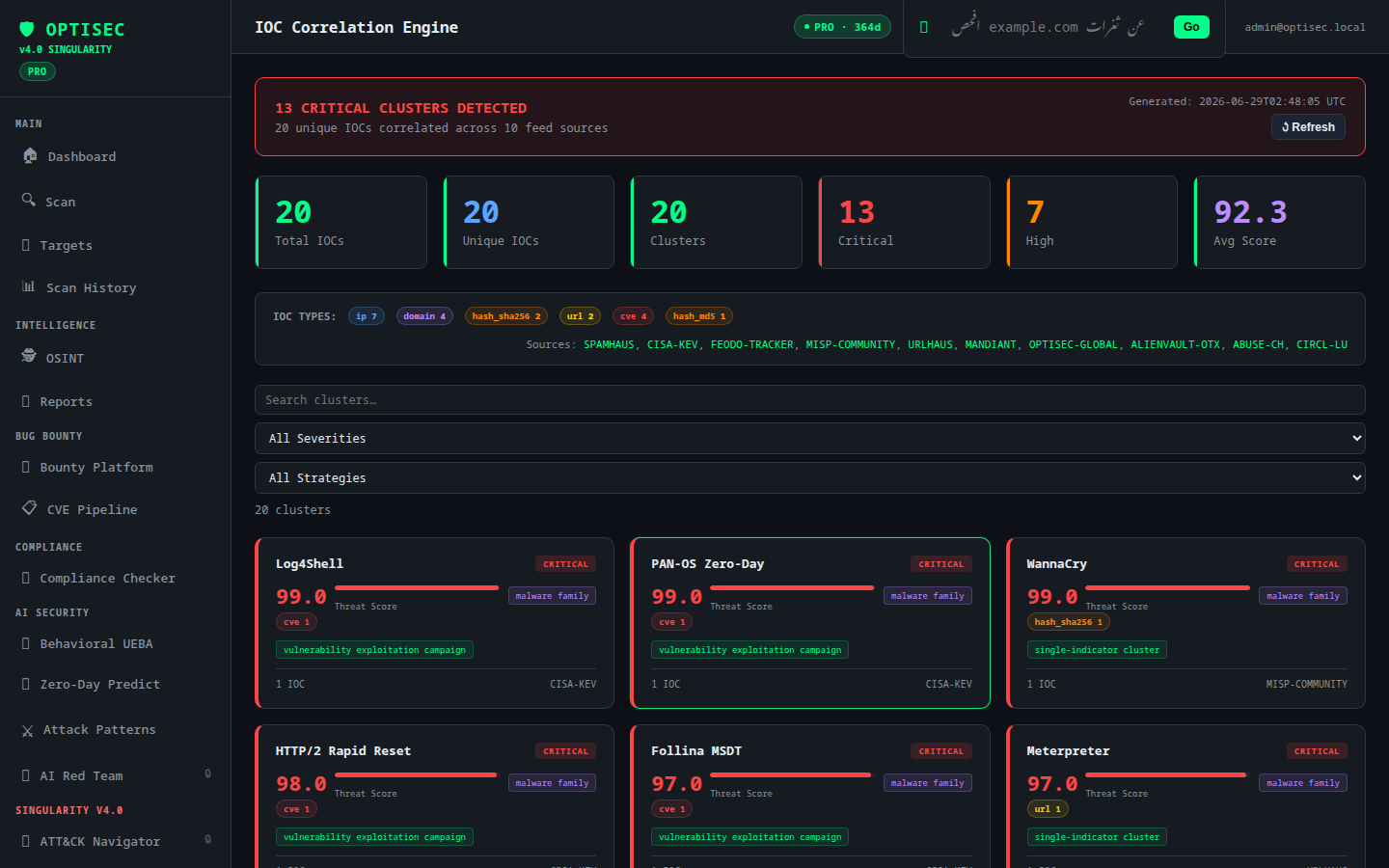Click the OPTISEC shield logo icon

[27, 29]
